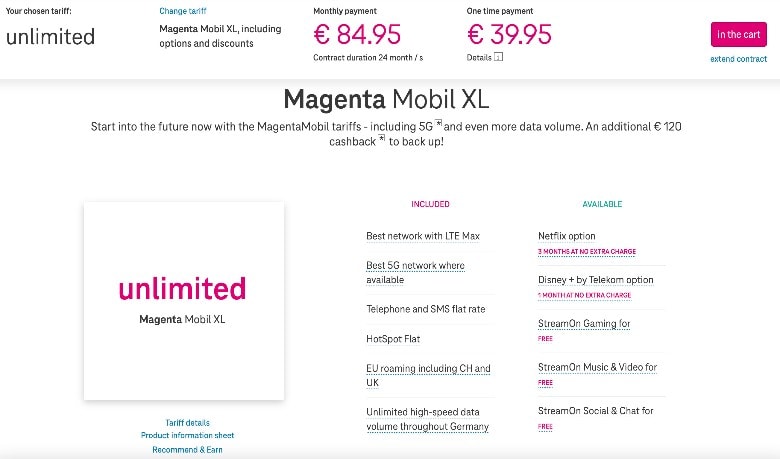The width and height of the screenshot is (780, 459).
Task: Click 'StreamOn Music & Video for' option
Action: 597,367
